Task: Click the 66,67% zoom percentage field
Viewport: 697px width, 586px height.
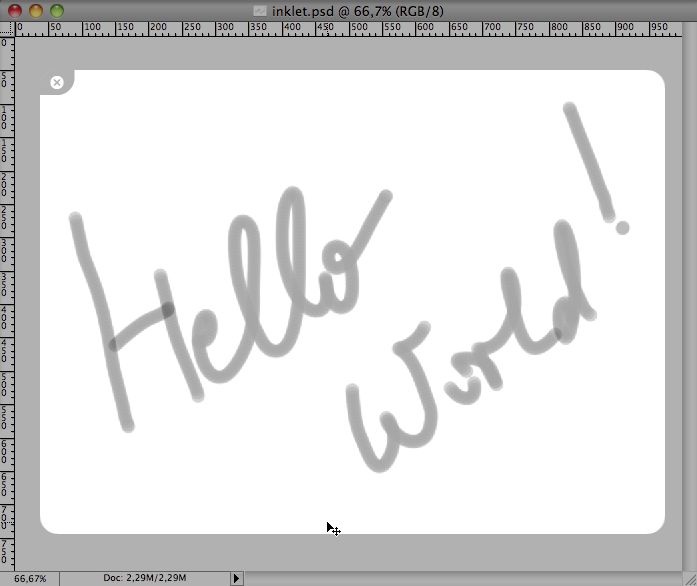Action: coord(30,578)
